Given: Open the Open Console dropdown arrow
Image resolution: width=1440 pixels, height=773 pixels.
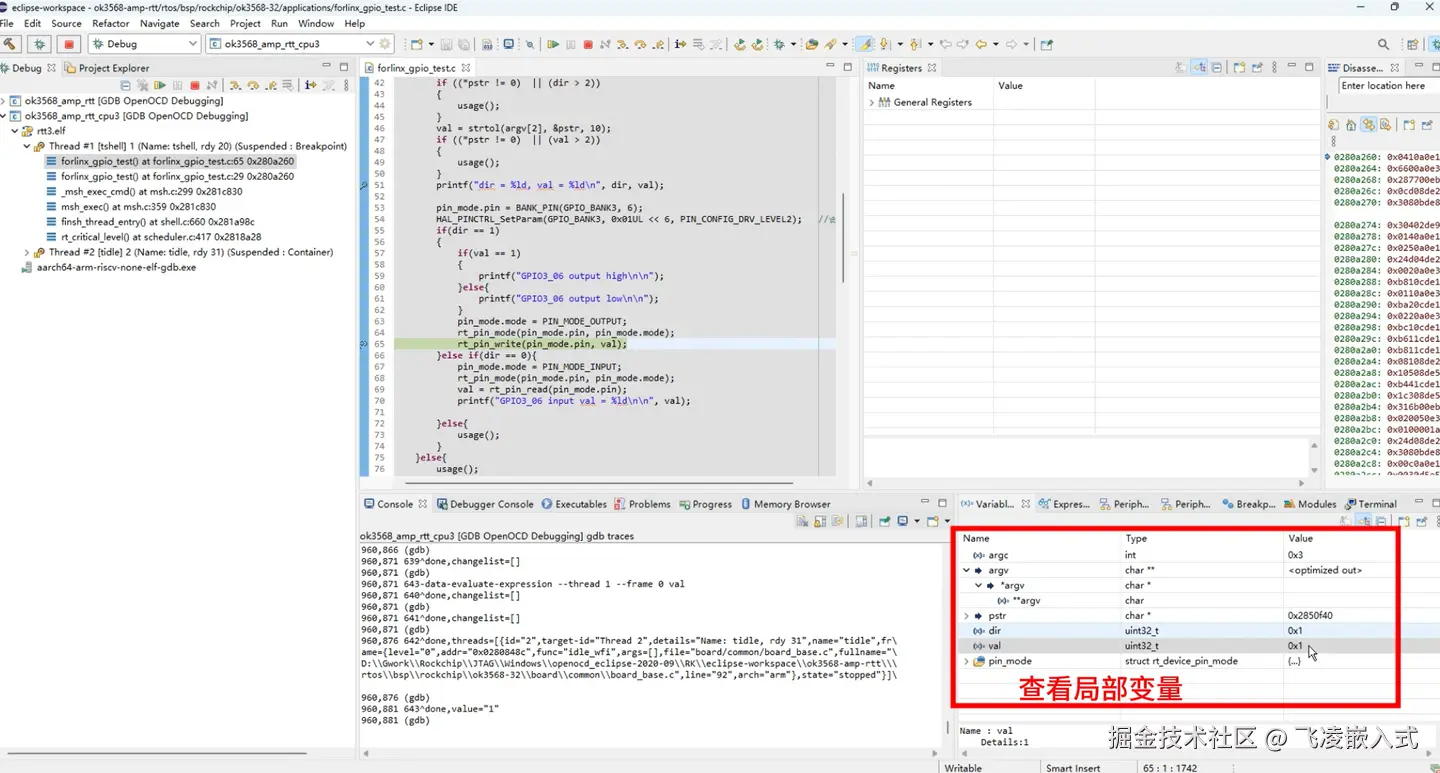Looking at the screenshot, I should (946, 521).
